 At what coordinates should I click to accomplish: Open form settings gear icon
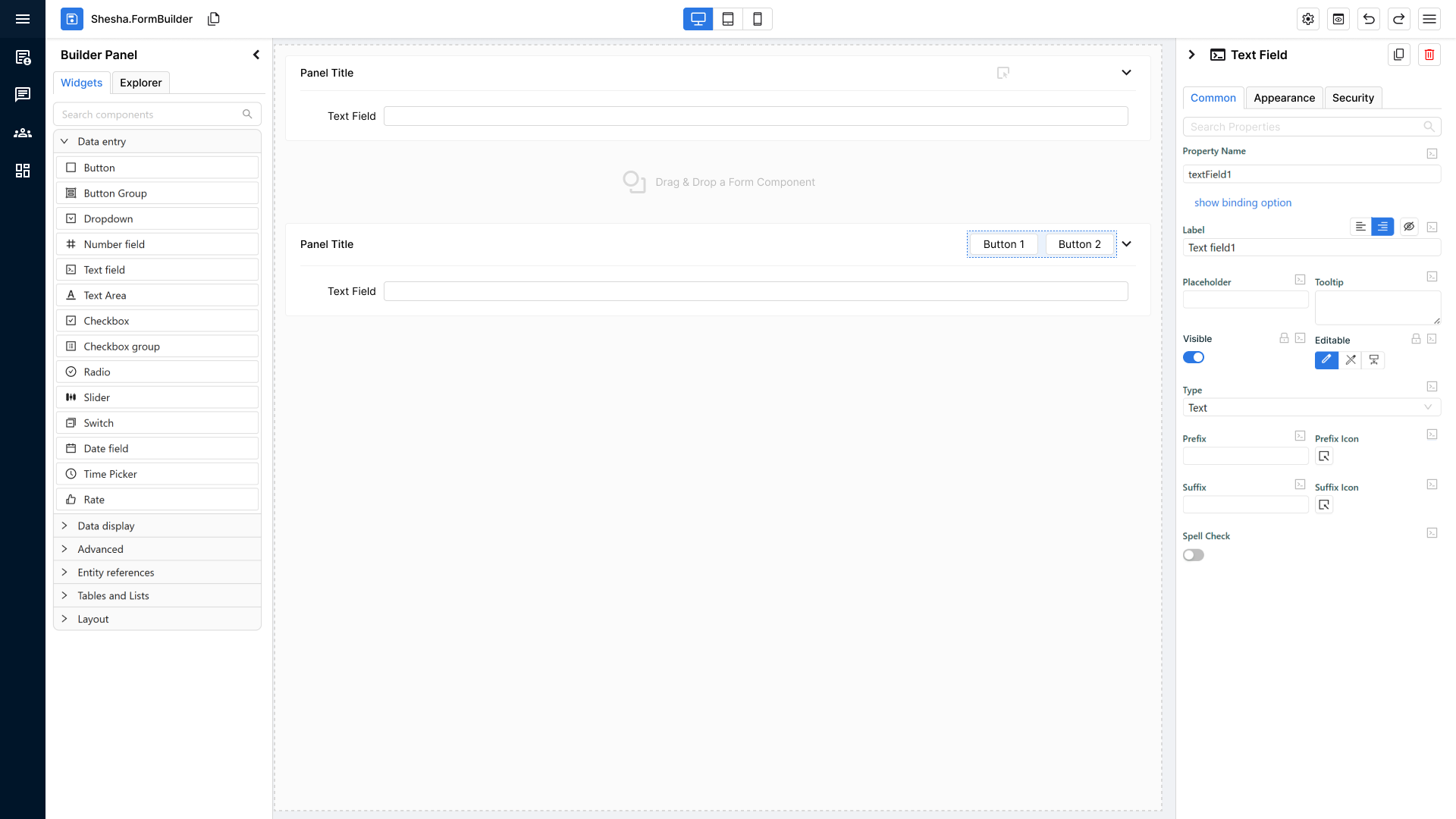pyautogui.click(x=1308, y=19)
